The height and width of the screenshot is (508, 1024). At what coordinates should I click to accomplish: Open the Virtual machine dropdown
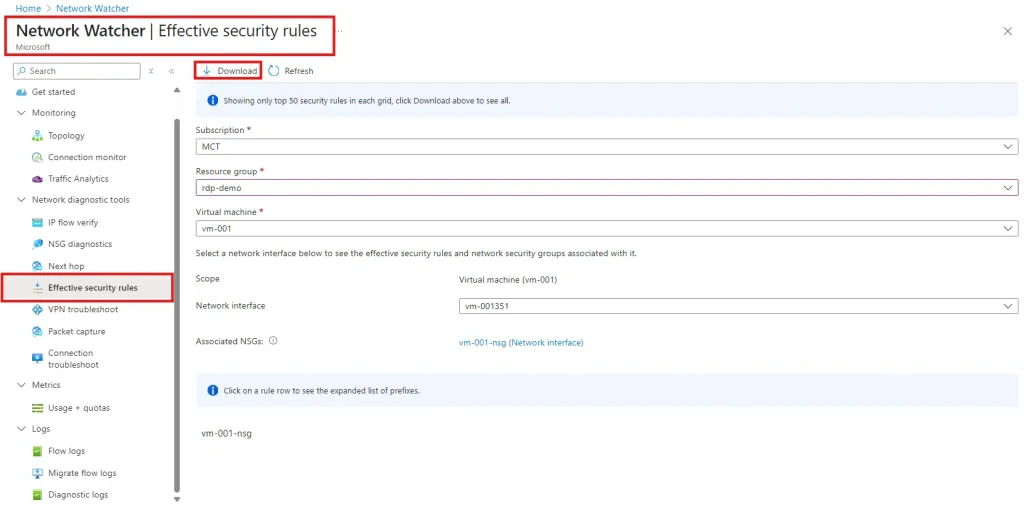(606, 228)
